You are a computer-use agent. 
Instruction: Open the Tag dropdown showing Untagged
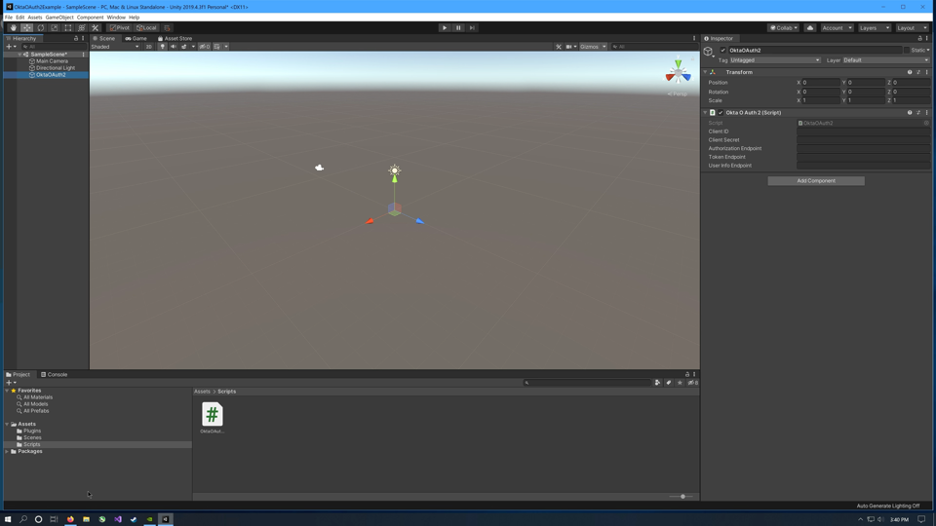[x=775, y=60]
